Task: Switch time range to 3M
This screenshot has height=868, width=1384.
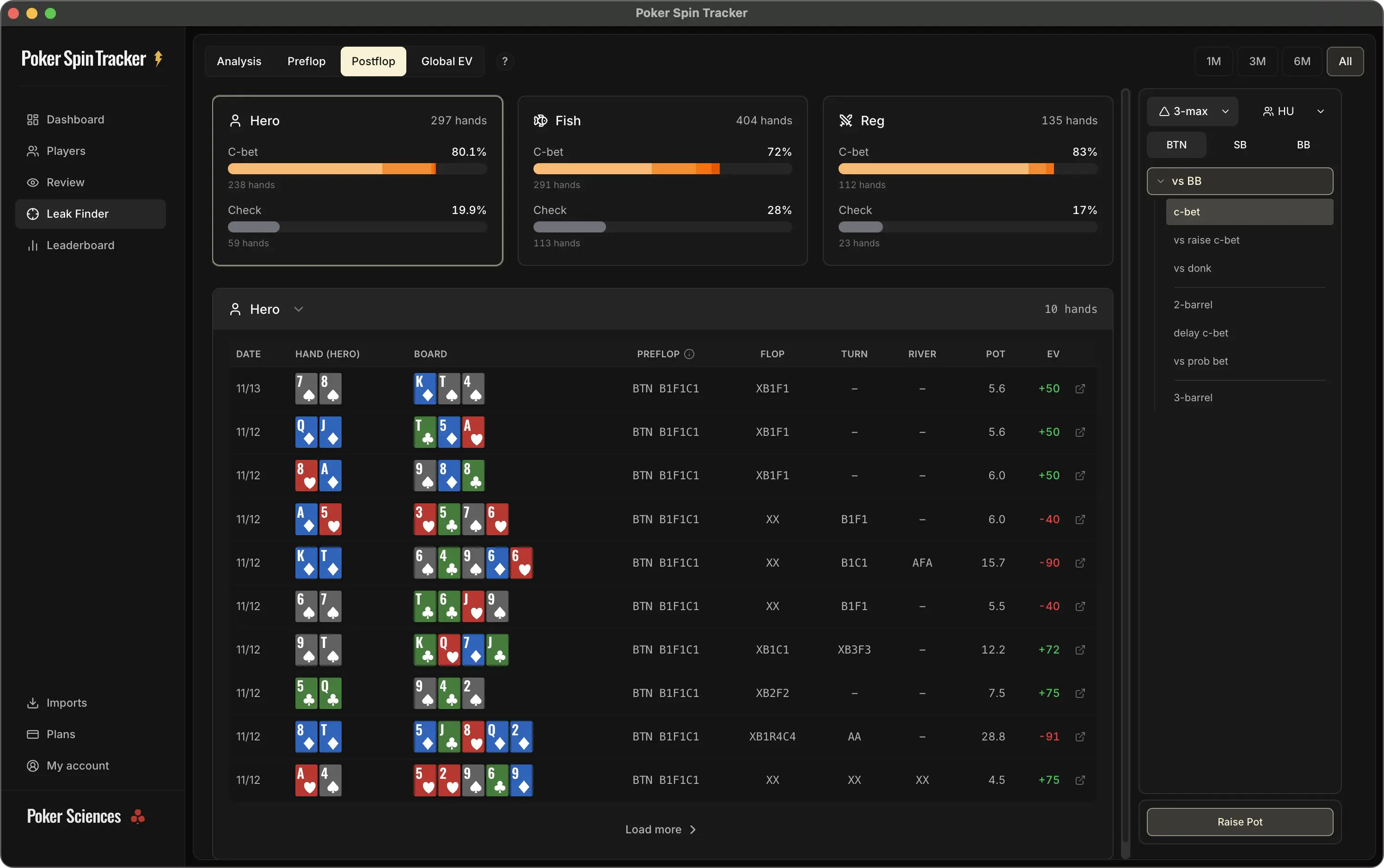Action: point(1257,61)
